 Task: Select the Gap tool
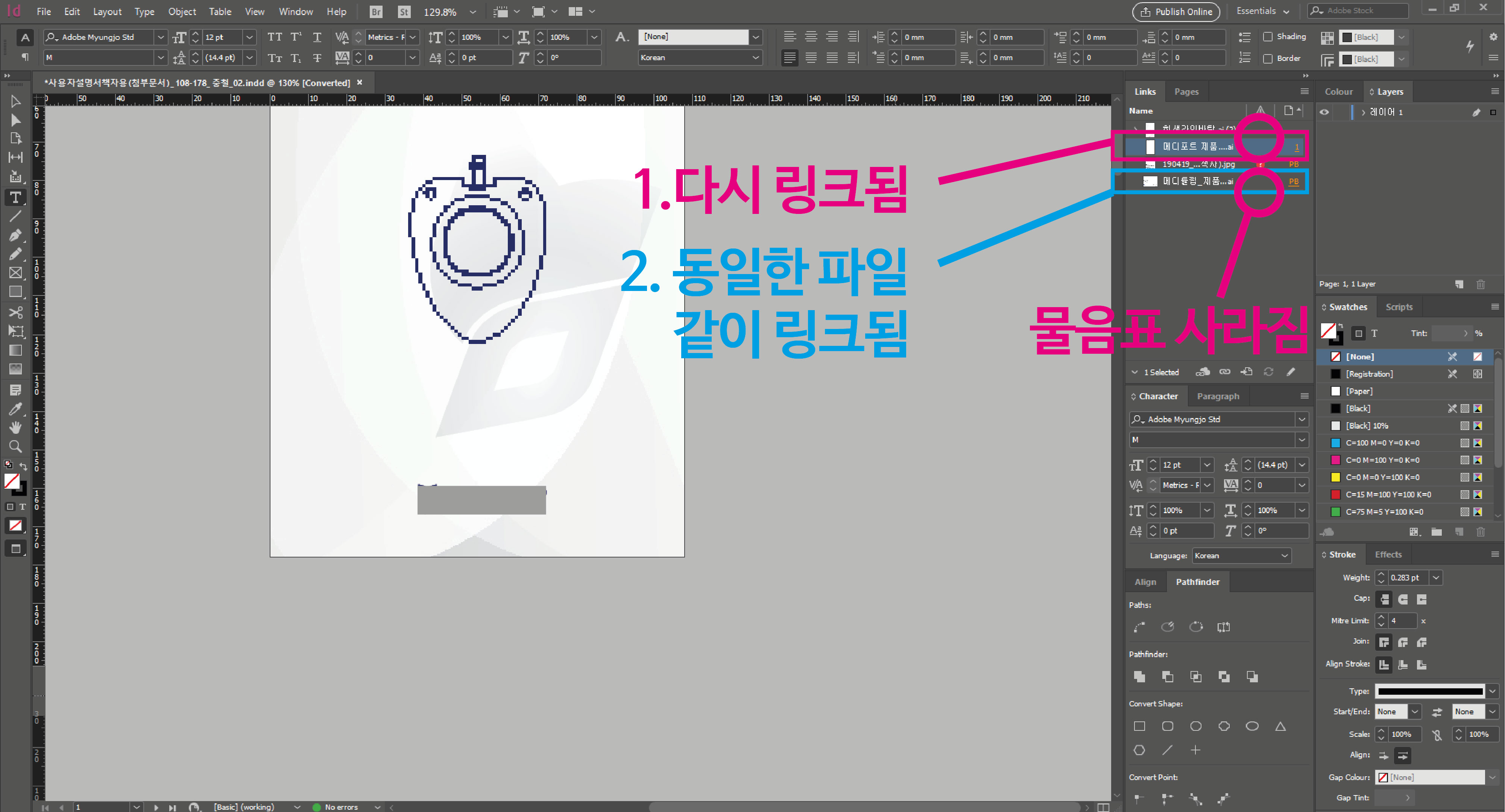pyautogui.click(x=15, y=157)
